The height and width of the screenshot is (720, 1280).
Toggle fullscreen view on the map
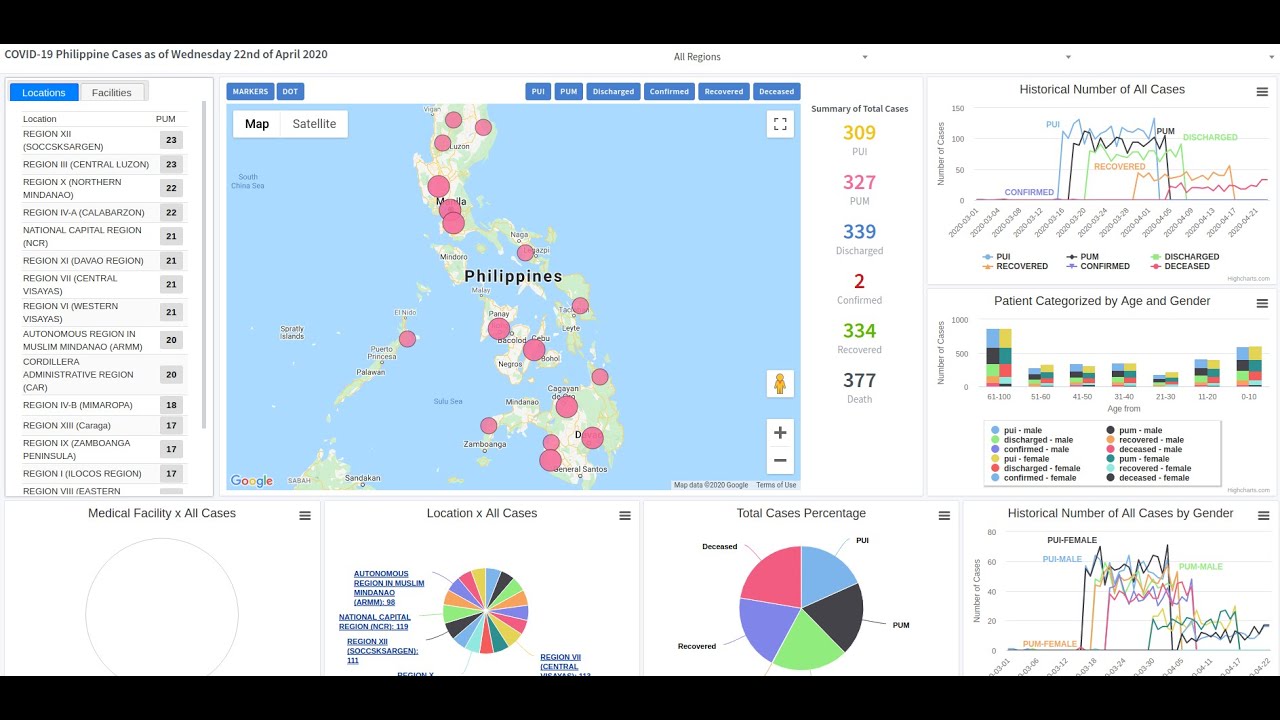[x=780, y=124]
